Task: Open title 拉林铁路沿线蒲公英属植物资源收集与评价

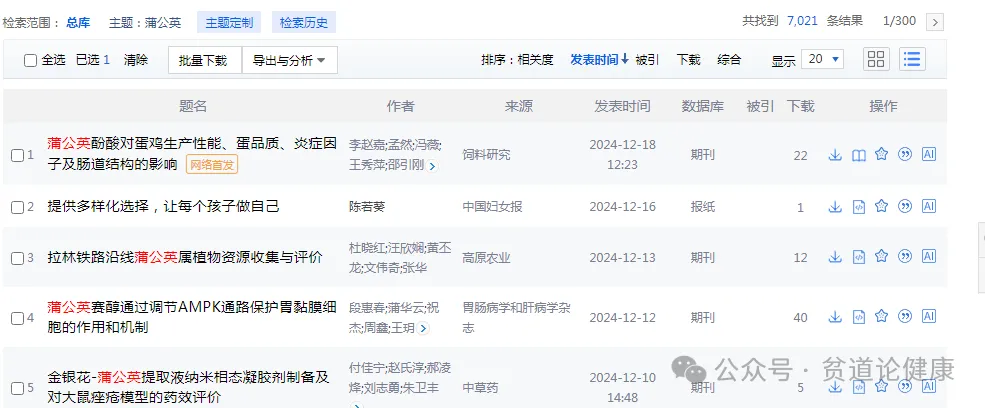Action: point(185,257)
